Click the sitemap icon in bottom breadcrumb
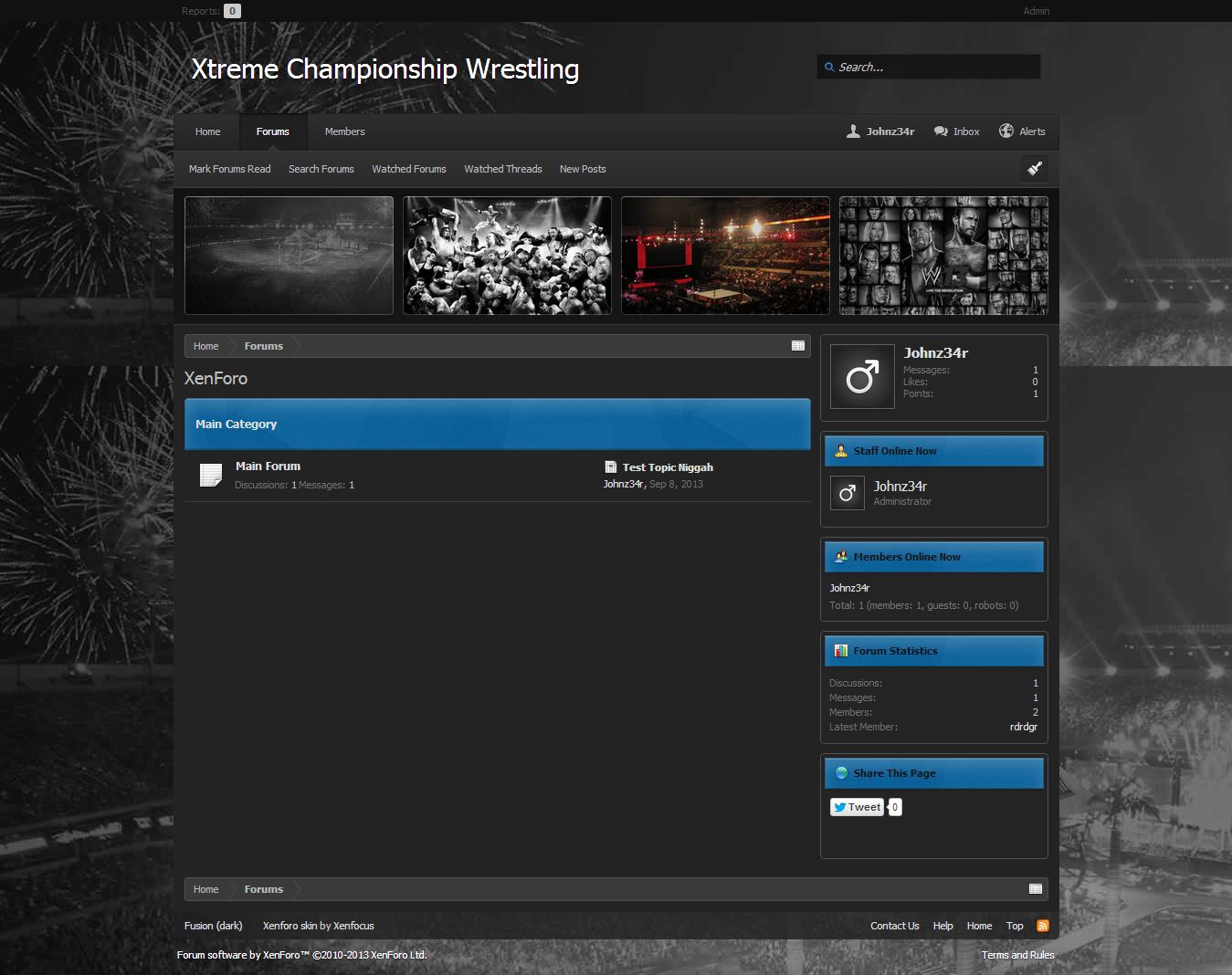This screenshot has width=1232, height=975. click(x=1035, y=889)
